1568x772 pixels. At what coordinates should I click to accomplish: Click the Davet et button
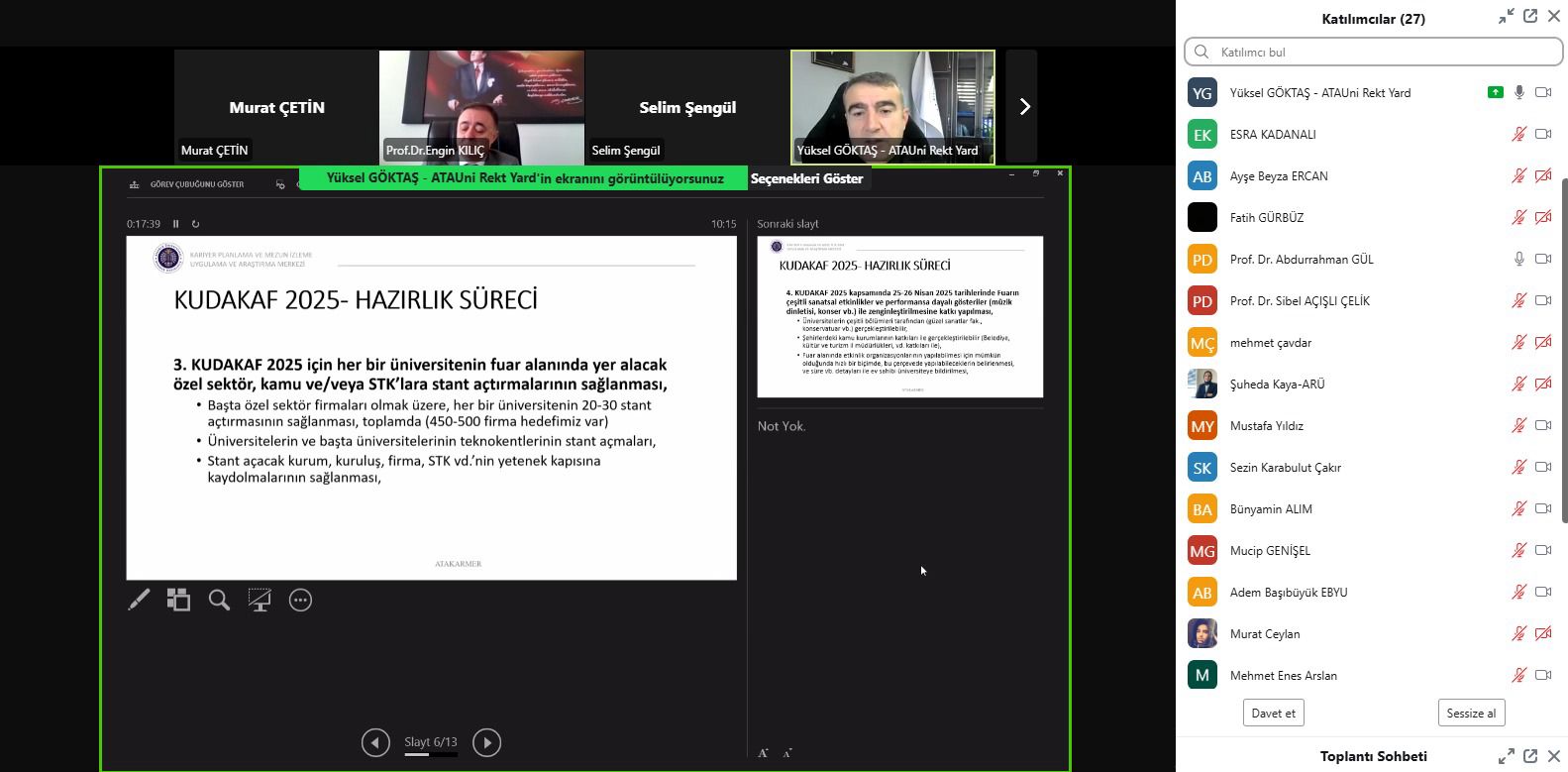click(x=1273, y=713)
